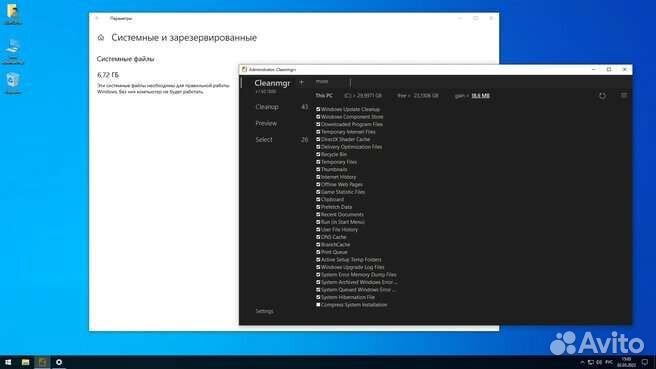Uncheck Recent Documents checkbox

[x=318, y=215]
